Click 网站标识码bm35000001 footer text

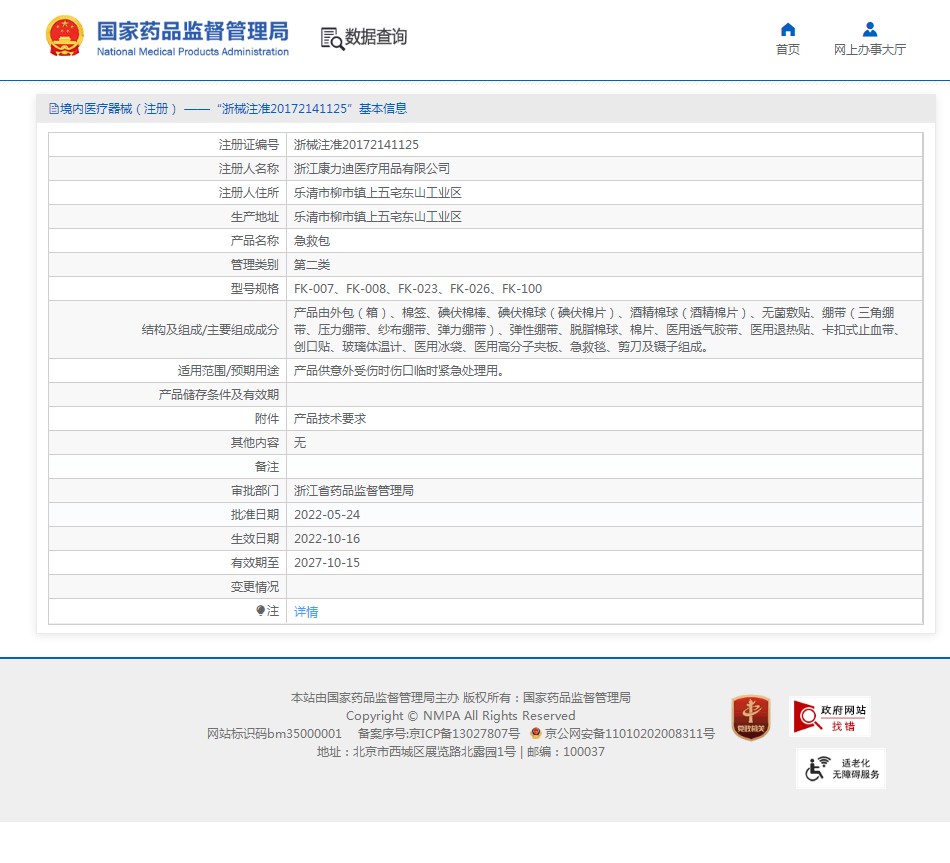coord(274,733)
